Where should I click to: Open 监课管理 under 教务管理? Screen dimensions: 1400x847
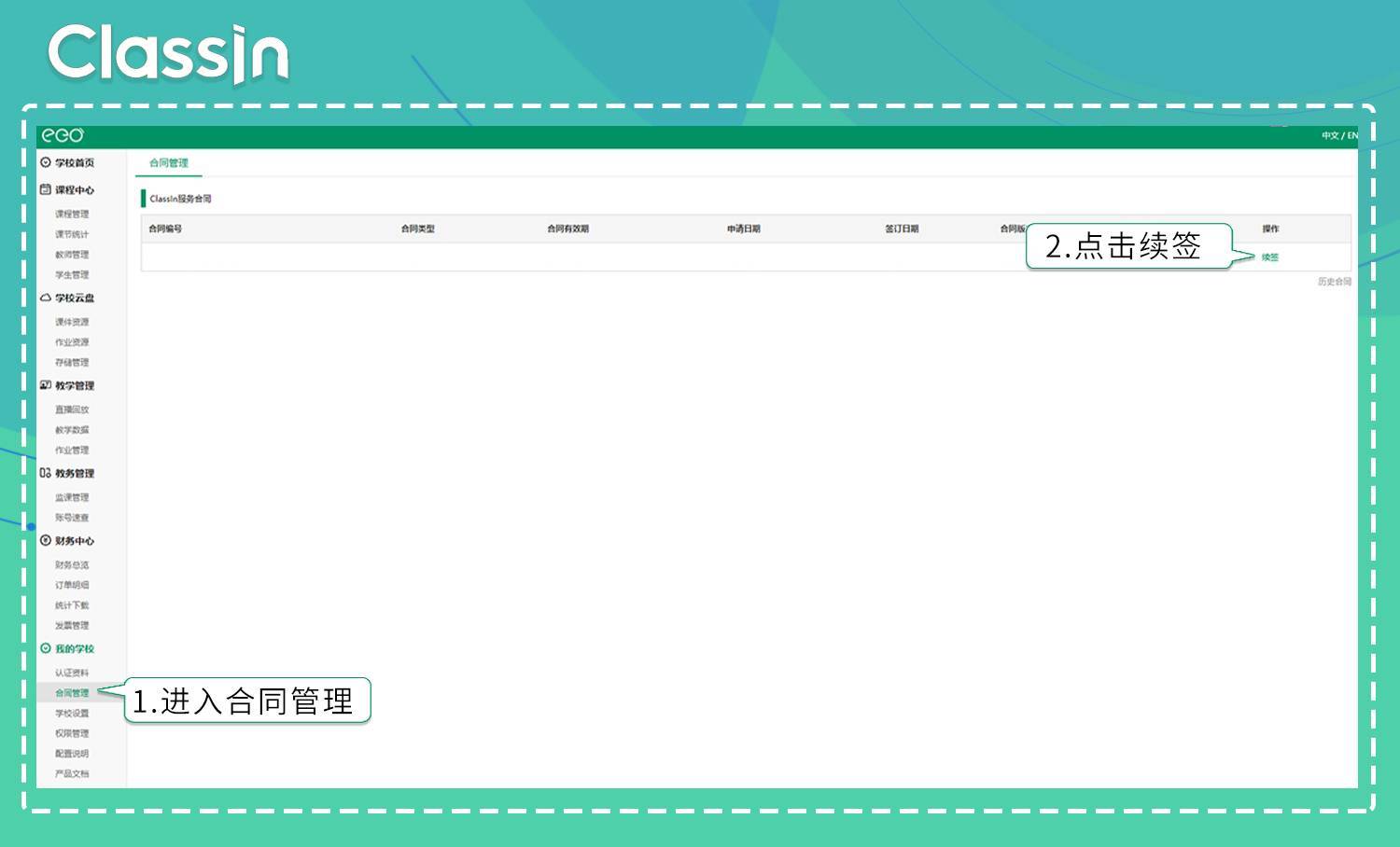point(72,497)
